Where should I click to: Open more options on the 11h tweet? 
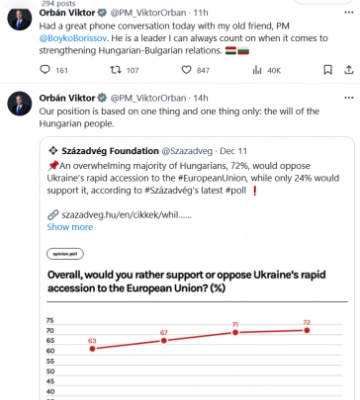349,13
